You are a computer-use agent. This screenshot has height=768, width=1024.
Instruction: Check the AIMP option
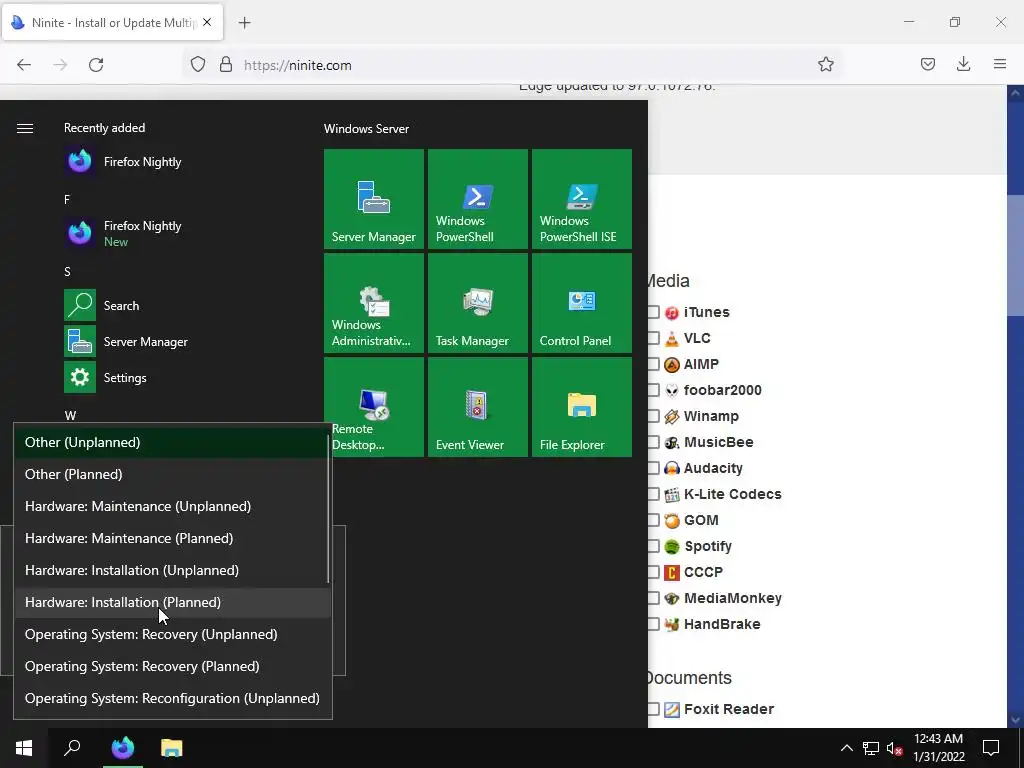(x=652, y=364)
